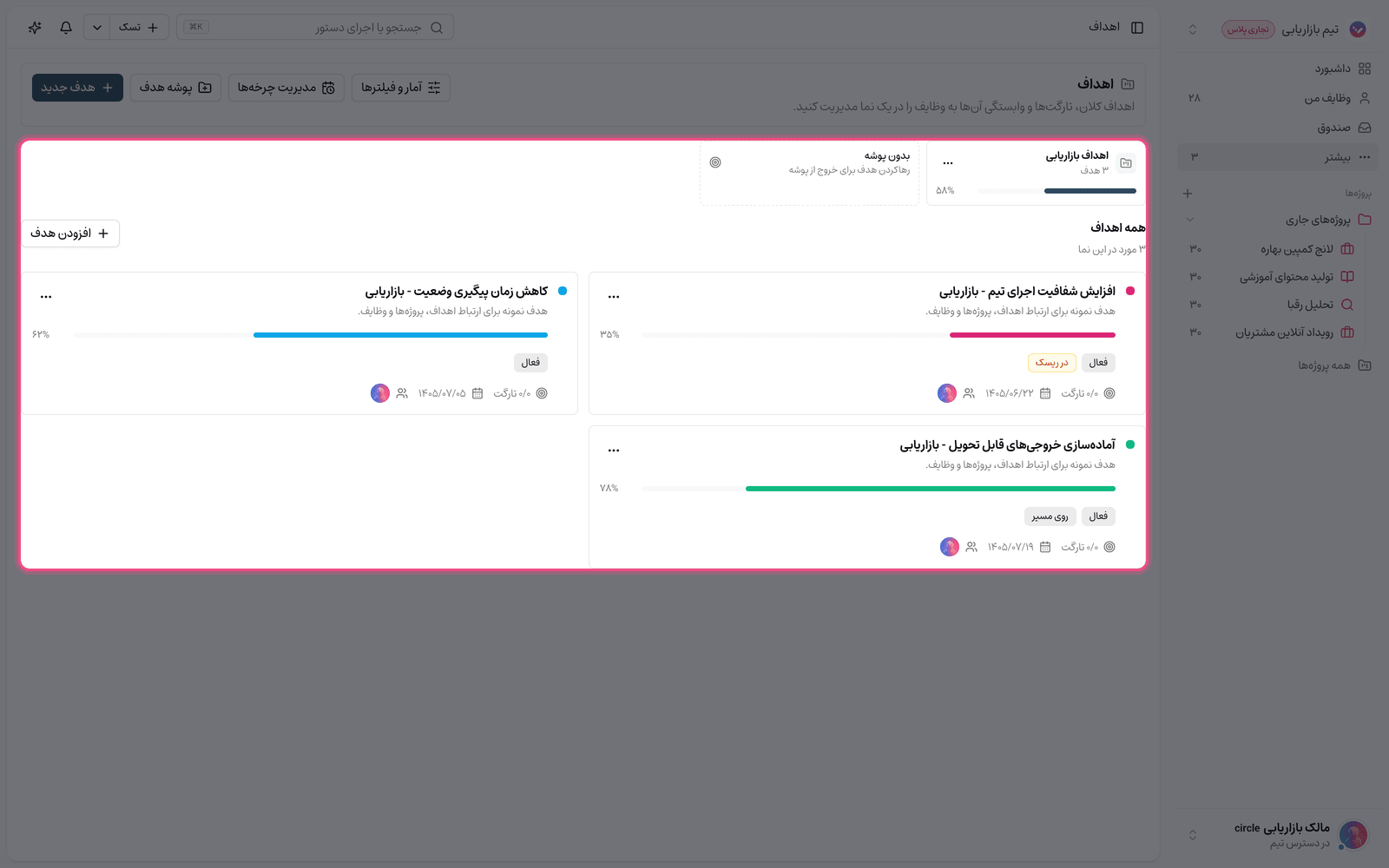1389x868 pixels.
Task: Open three-dot menu on اهداف بازاریابی folder
Action: [948, 163]
